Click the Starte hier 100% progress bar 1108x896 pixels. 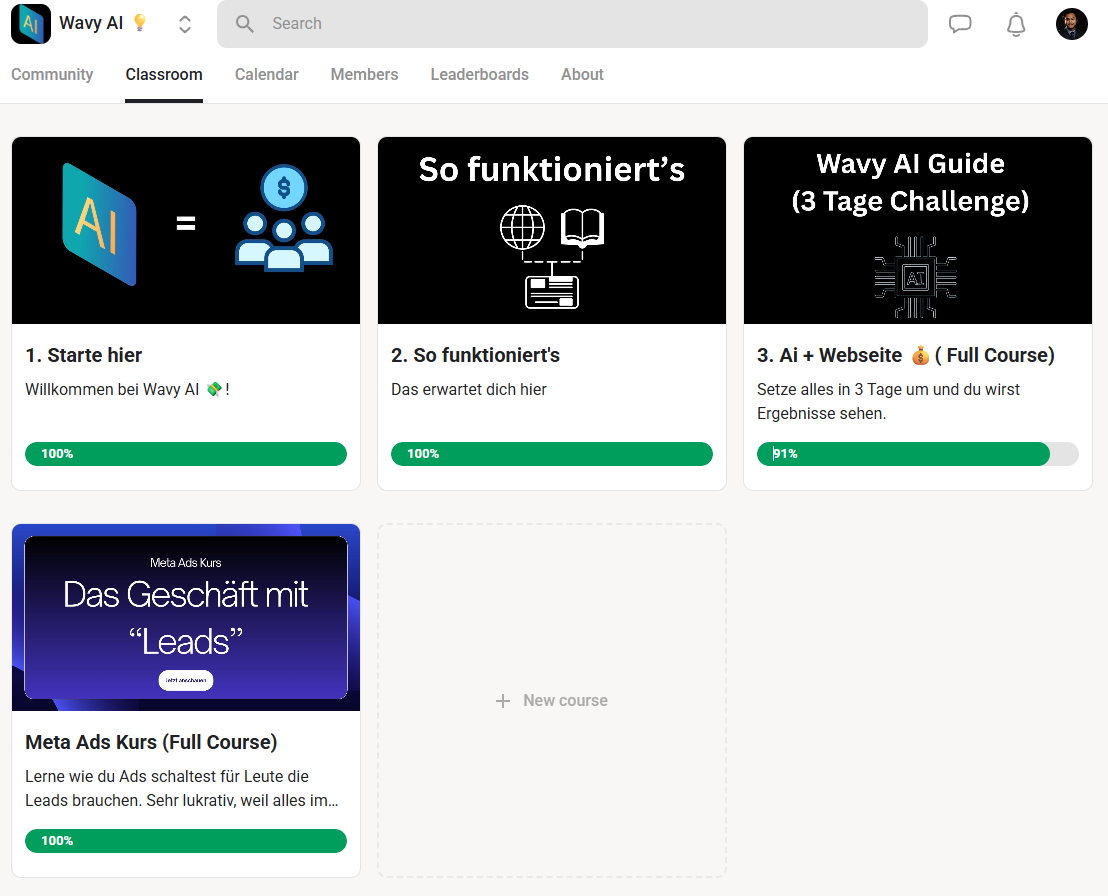click(186, 454)
